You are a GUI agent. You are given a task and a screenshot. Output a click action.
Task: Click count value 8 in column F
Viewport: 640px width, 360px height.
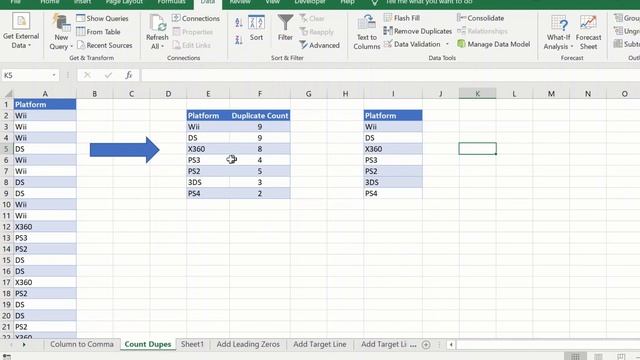260,149
